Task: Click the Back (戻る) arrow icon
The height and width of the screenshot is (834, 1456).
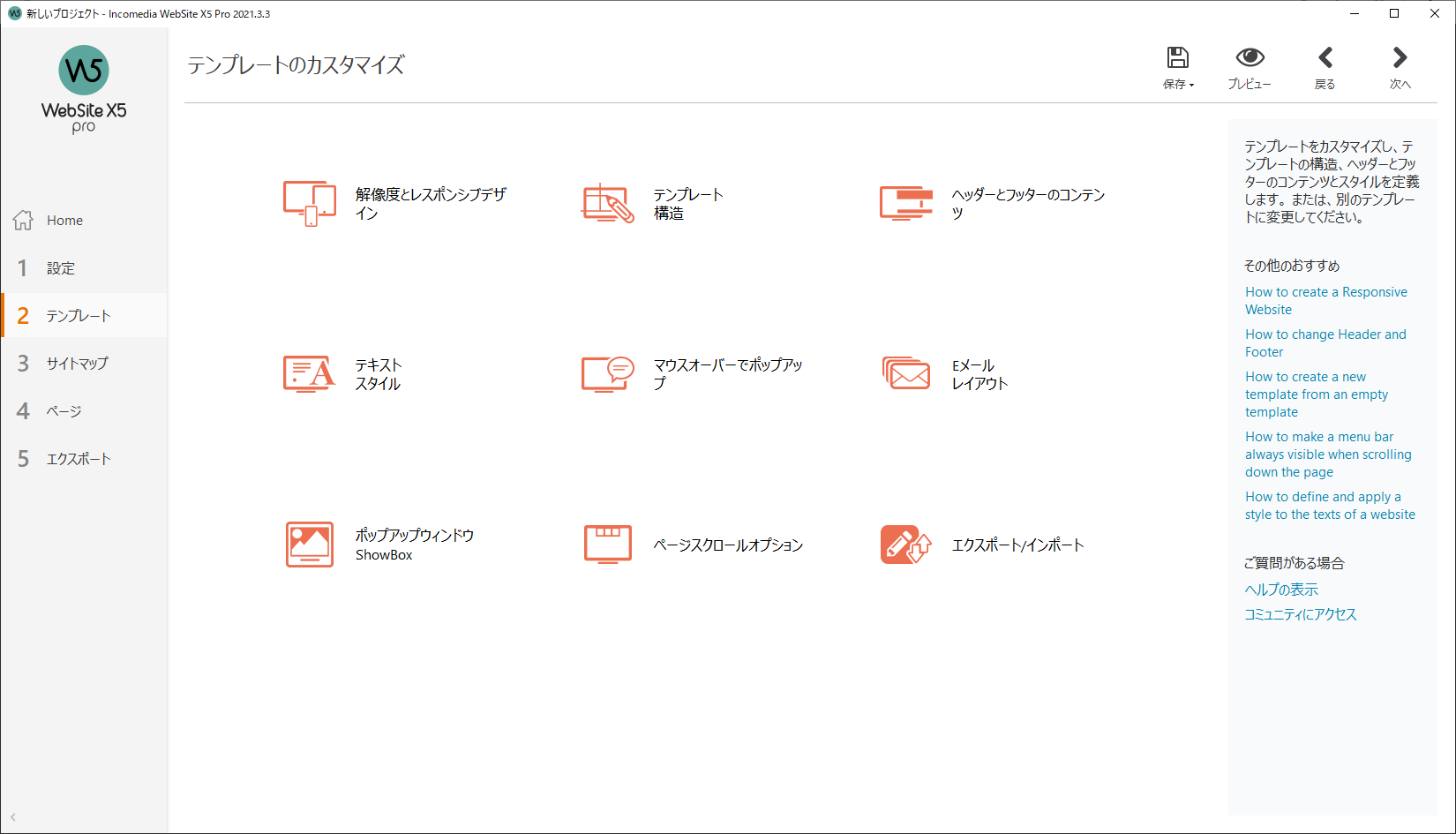Action: tap(1325, 57)
